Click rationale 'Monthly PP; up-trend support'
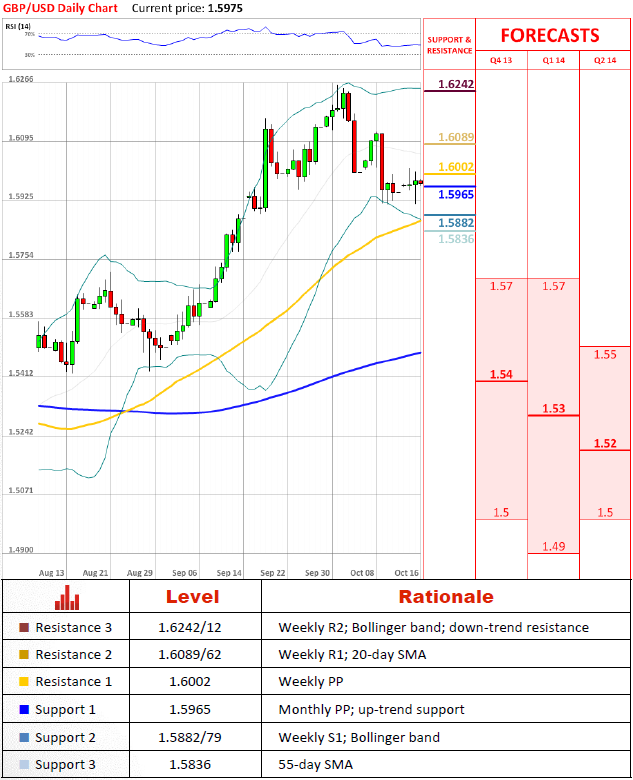The height and width of the screenshot is (780, 633). click(371, 710)
